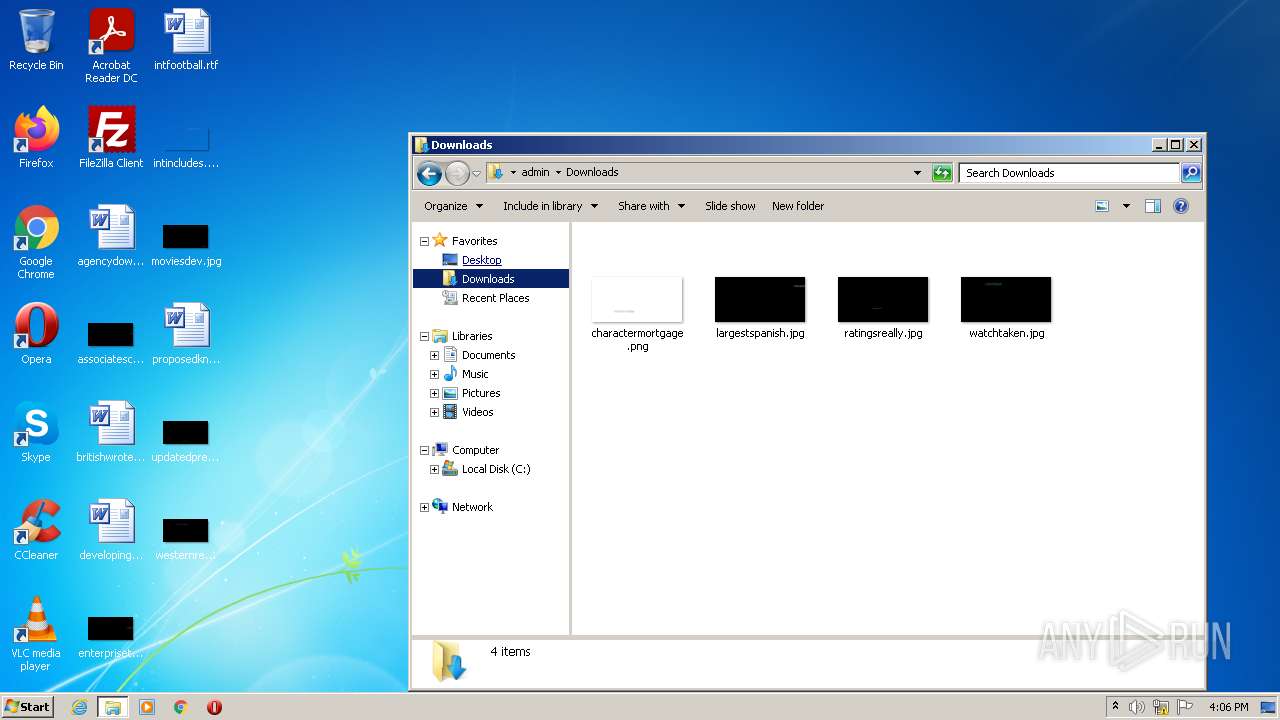
Task: Select the updatedpre... desktop file
Action: click(186, 441)
